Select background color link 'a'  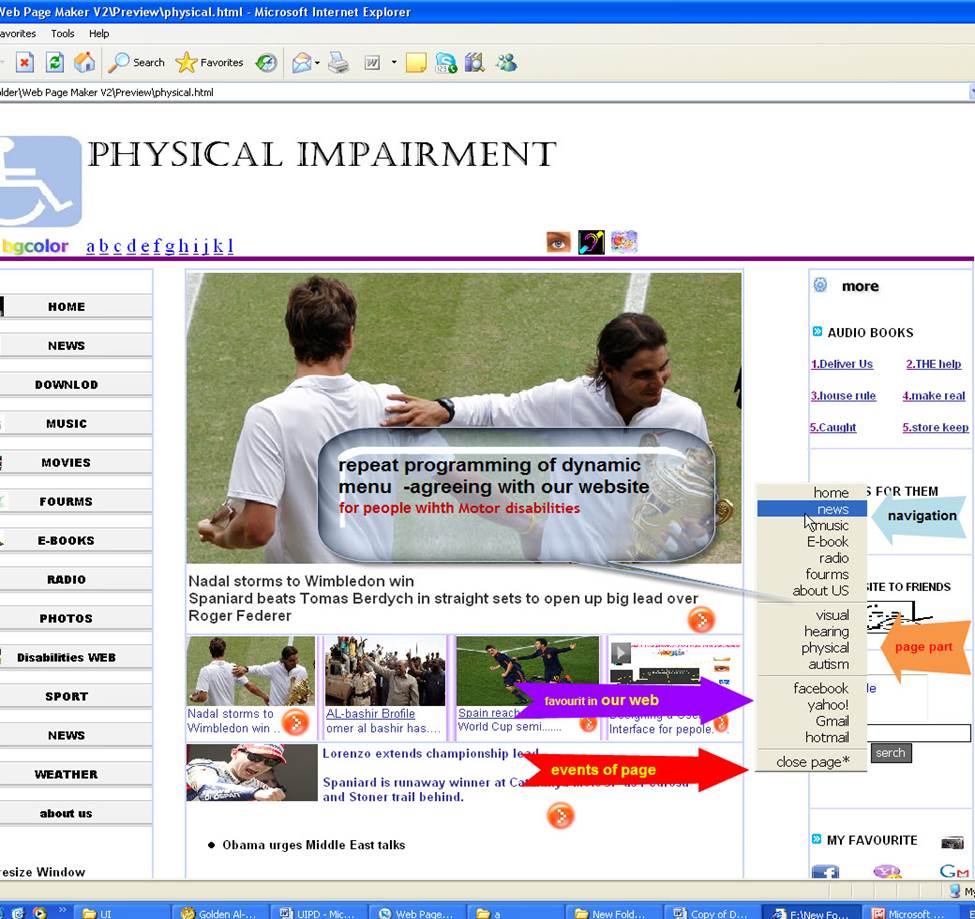tap(91, 246)
